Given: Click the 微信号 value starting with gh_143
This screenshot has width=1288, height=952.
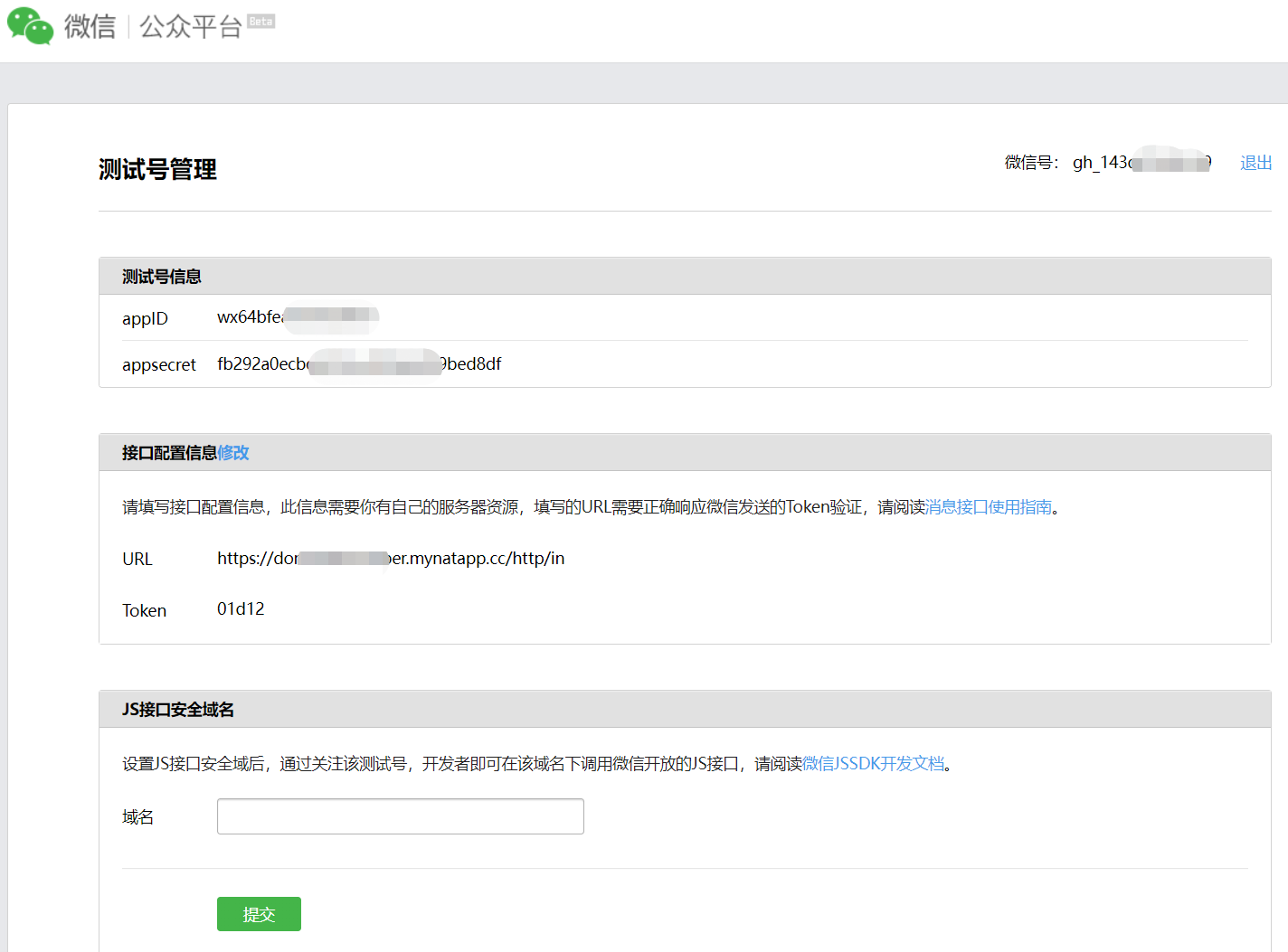Looking at the screenshot, I should pos(1141,163).
